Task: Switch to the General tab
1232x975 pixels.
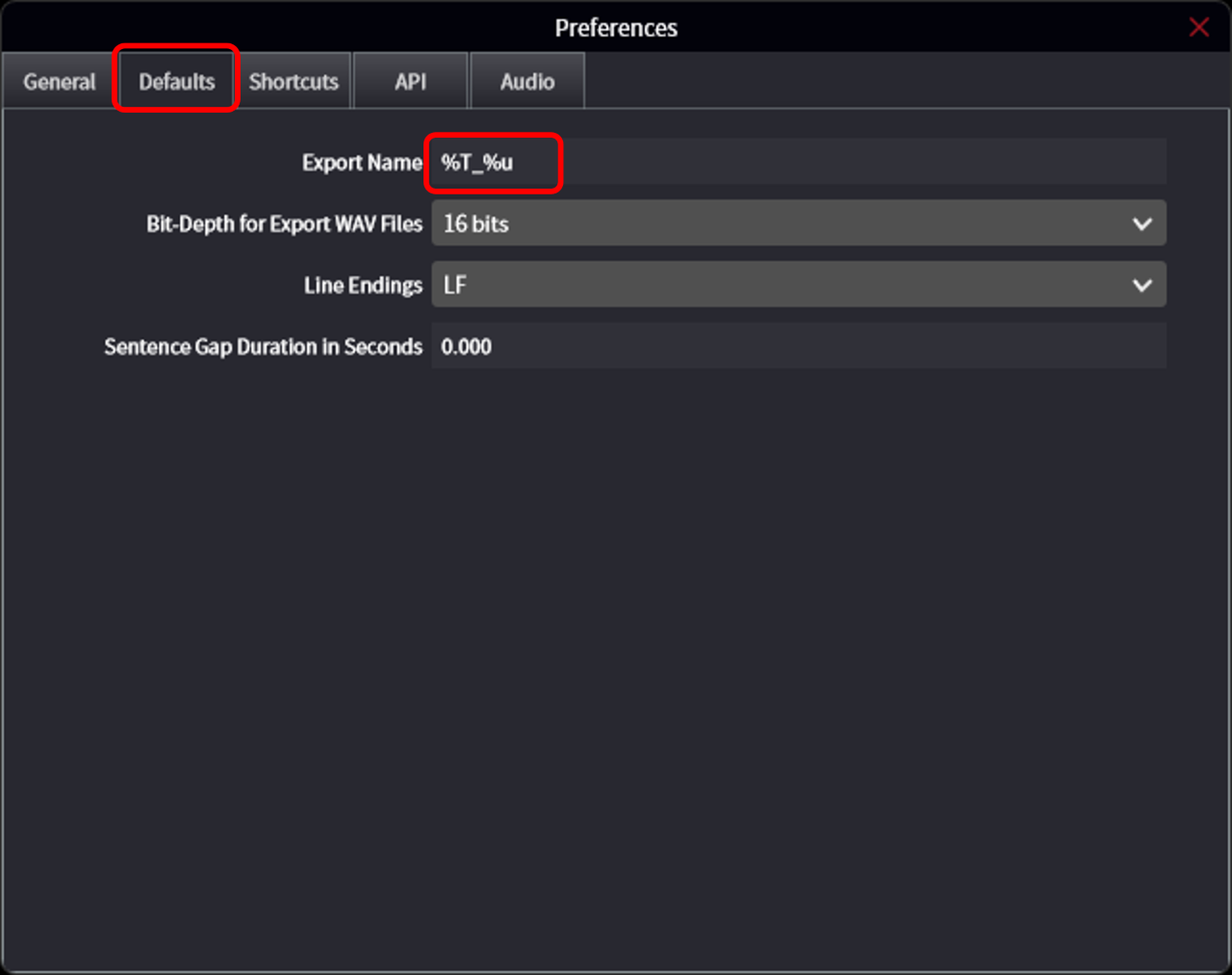Action: 59,82
